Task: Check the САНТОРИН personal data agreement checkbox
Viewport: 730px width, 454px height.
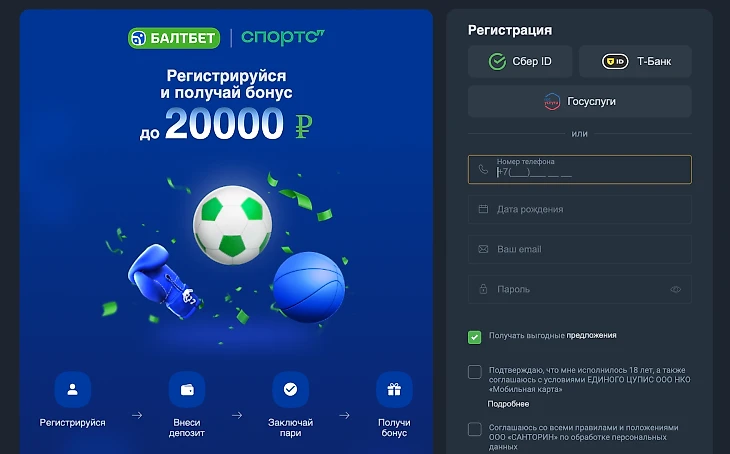Action: coord(474,429)
